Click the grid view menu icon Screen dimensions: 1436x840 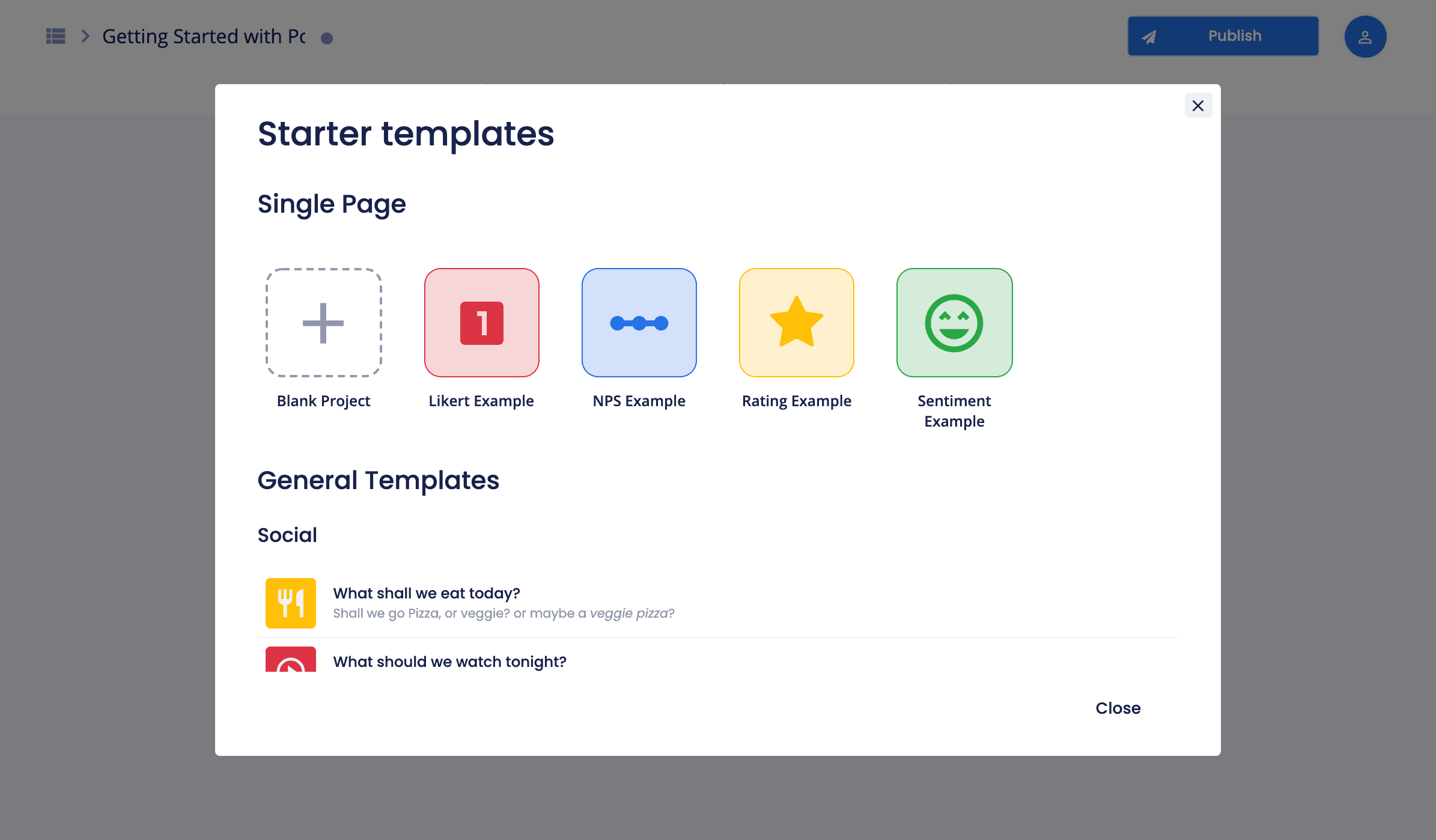coord(56,36)
